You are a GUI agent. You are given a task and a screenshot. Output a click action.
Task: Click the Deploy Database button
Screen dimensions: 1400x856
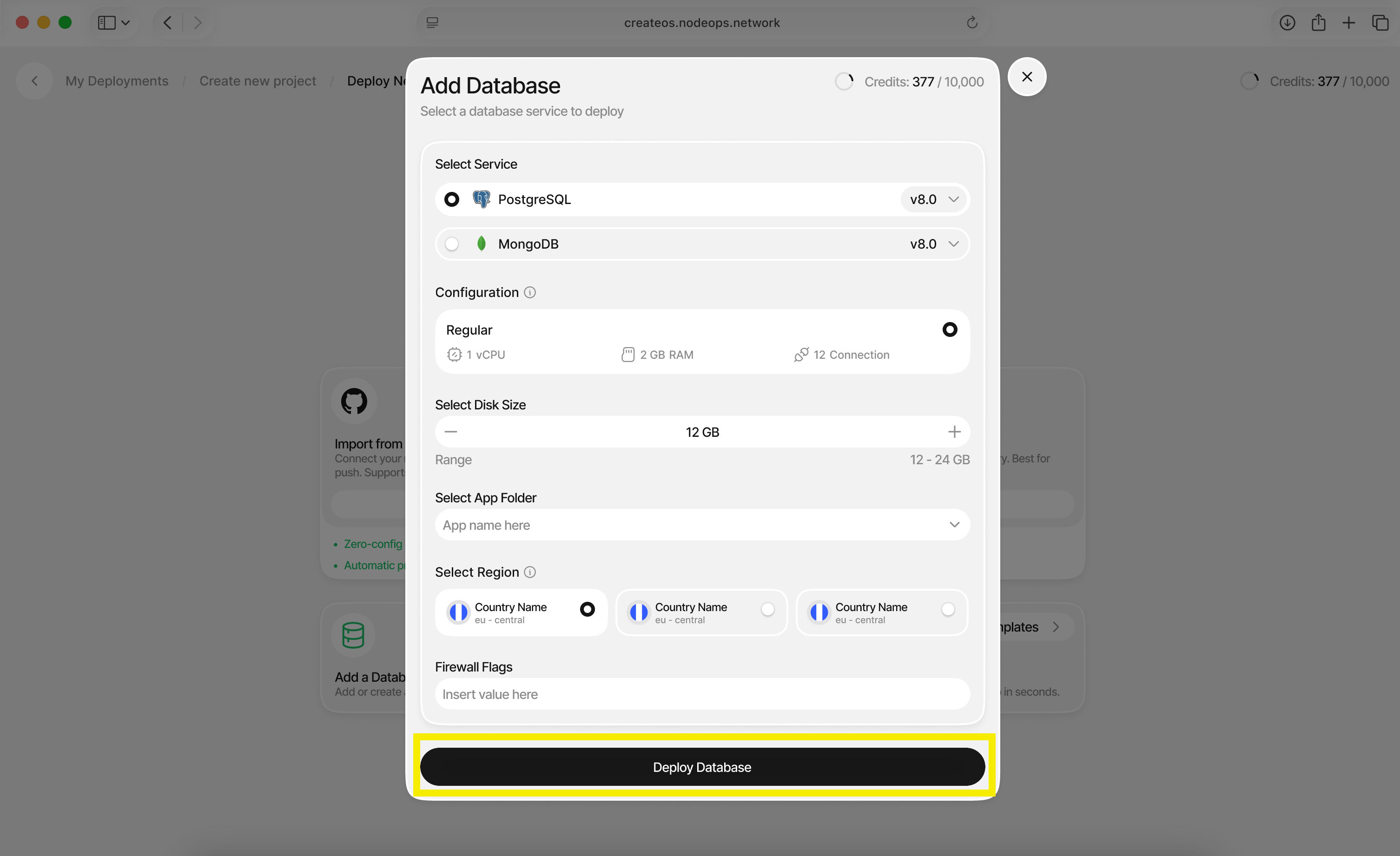click(x=702, y=767)
